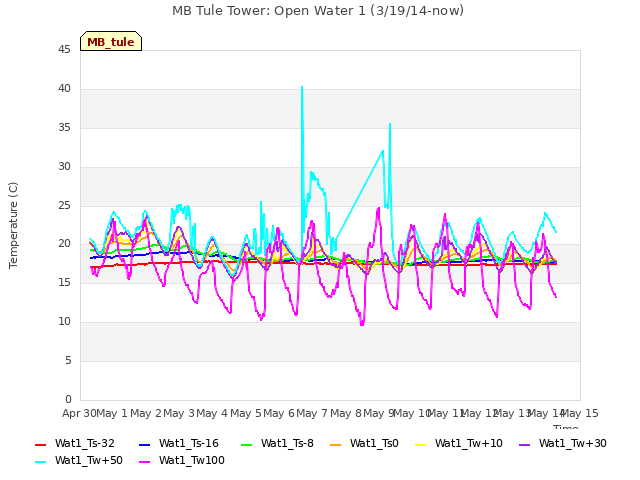Screen dimensions: 640x480
Task: Select Wat1_Tw+30 legend label
Action: [573, 443]
